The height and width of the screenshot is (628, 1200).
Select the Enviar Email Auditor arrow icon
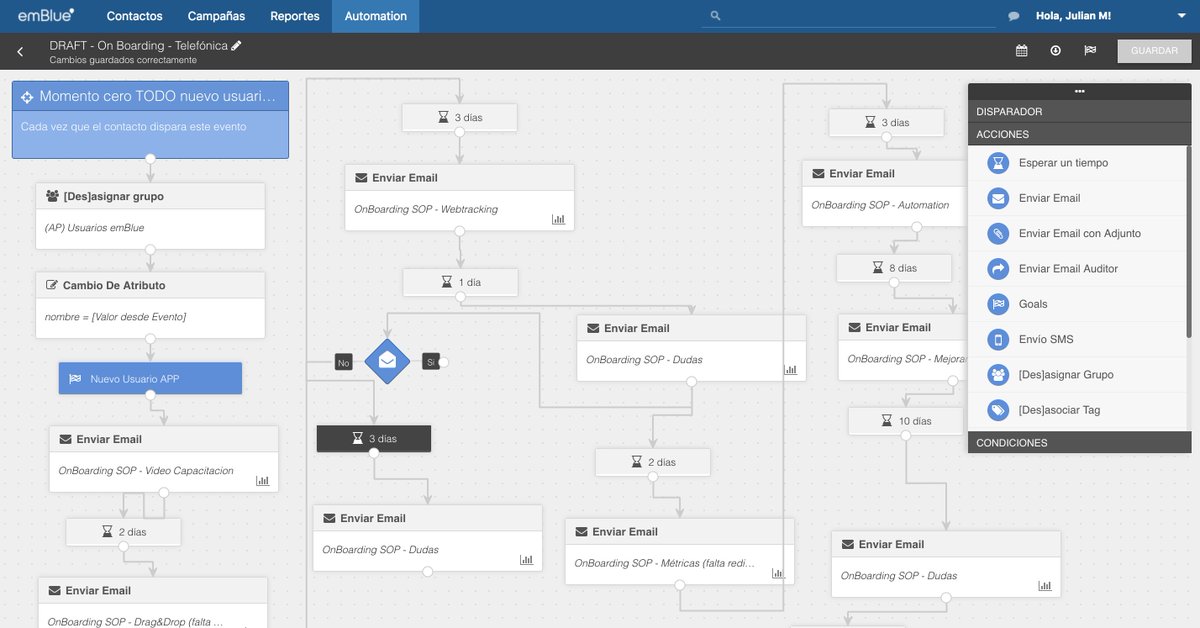point(998,269)
